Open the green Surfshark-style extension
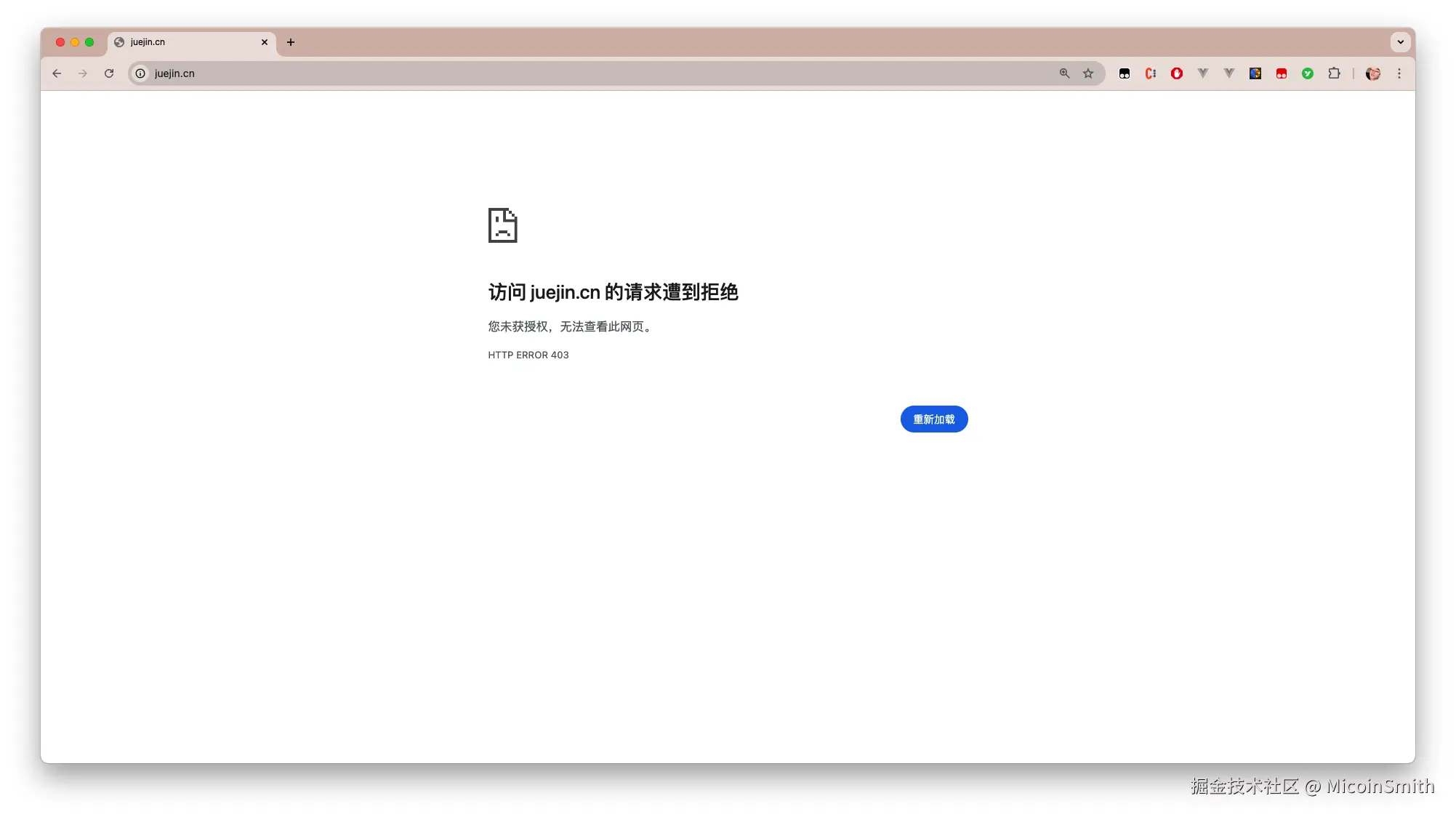This screenshot has width=1456, height=817. pos(1307,73)
